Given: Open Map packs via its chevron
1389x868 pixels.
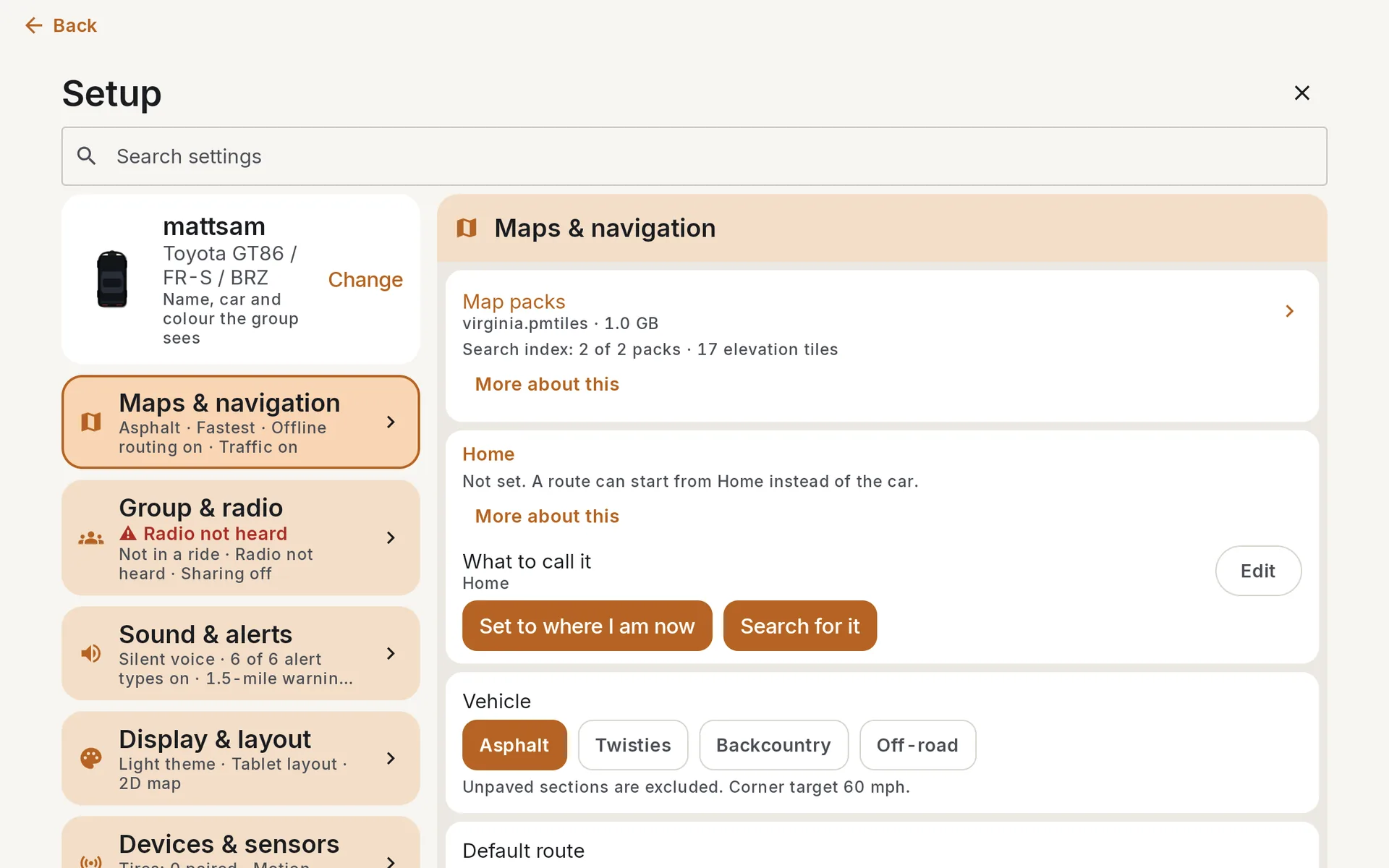Looking at the screenshot, I should [1289, 311].
